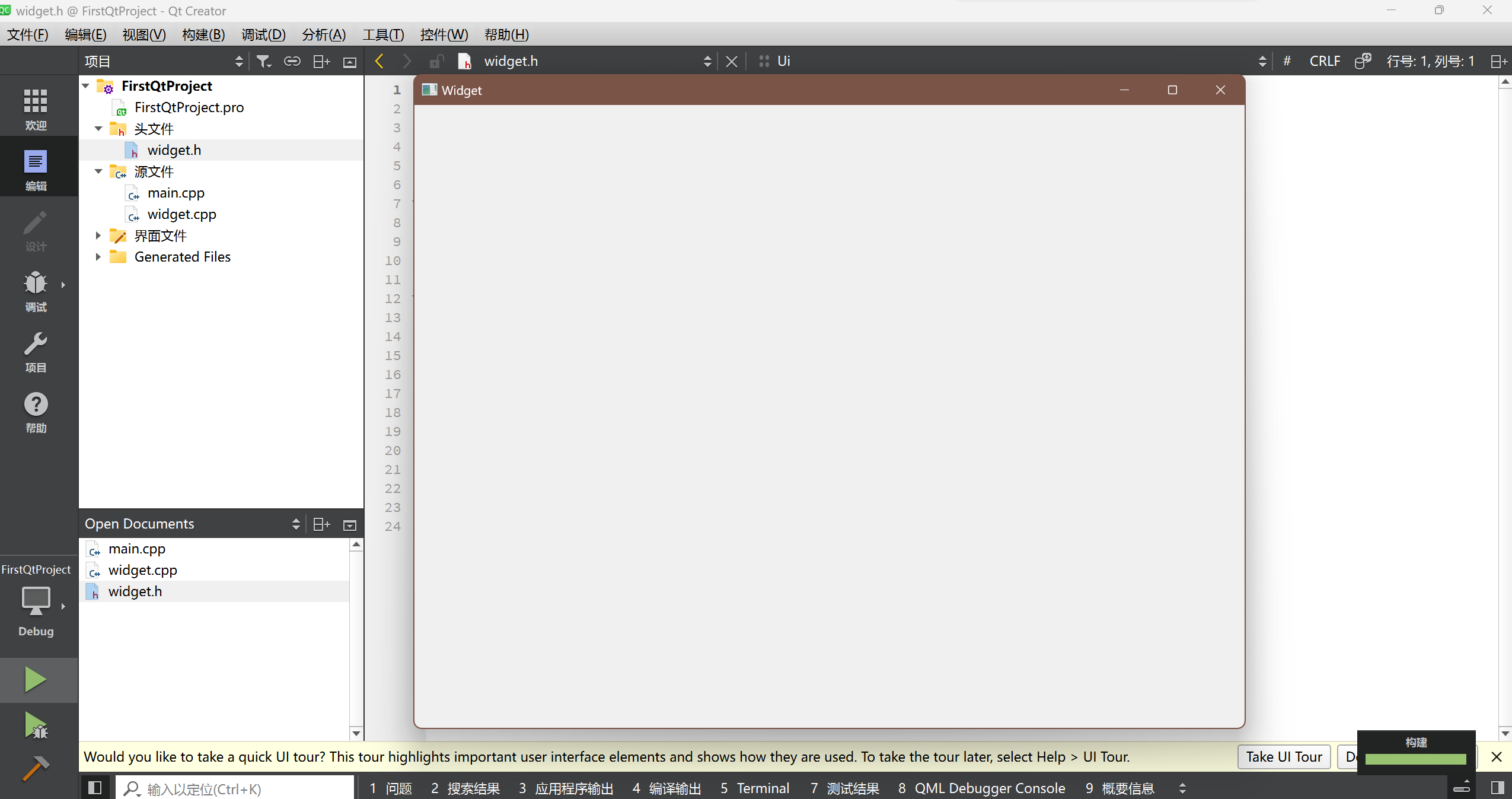The image size is (1512, 799).
Task: Click Open Documents scrollbar down arrow
Action: point(356,733)
